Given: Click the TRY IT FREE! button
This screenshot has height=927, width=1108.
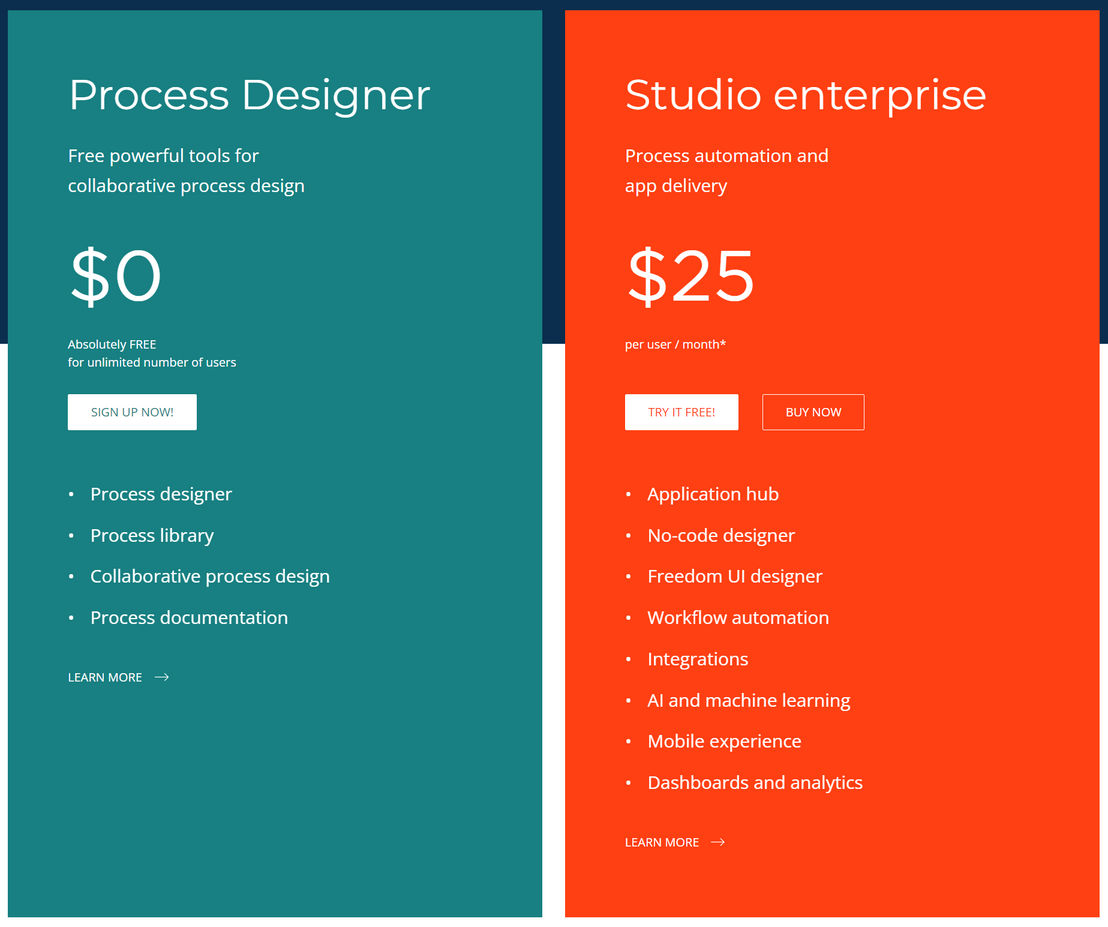Looking at the screenshot, I should point(681,412).
